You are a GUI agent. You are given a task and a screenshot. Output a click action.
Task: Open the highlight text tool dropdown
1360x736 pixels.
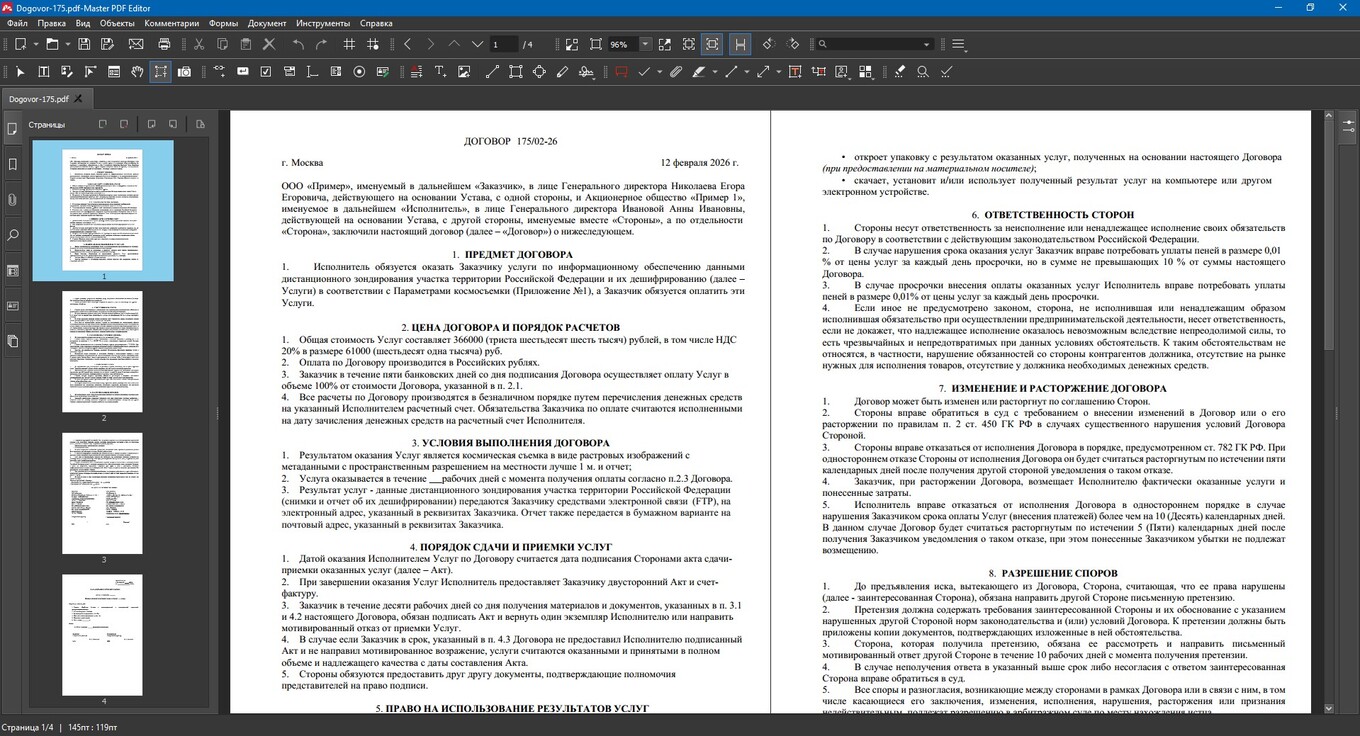click(715, 72)
